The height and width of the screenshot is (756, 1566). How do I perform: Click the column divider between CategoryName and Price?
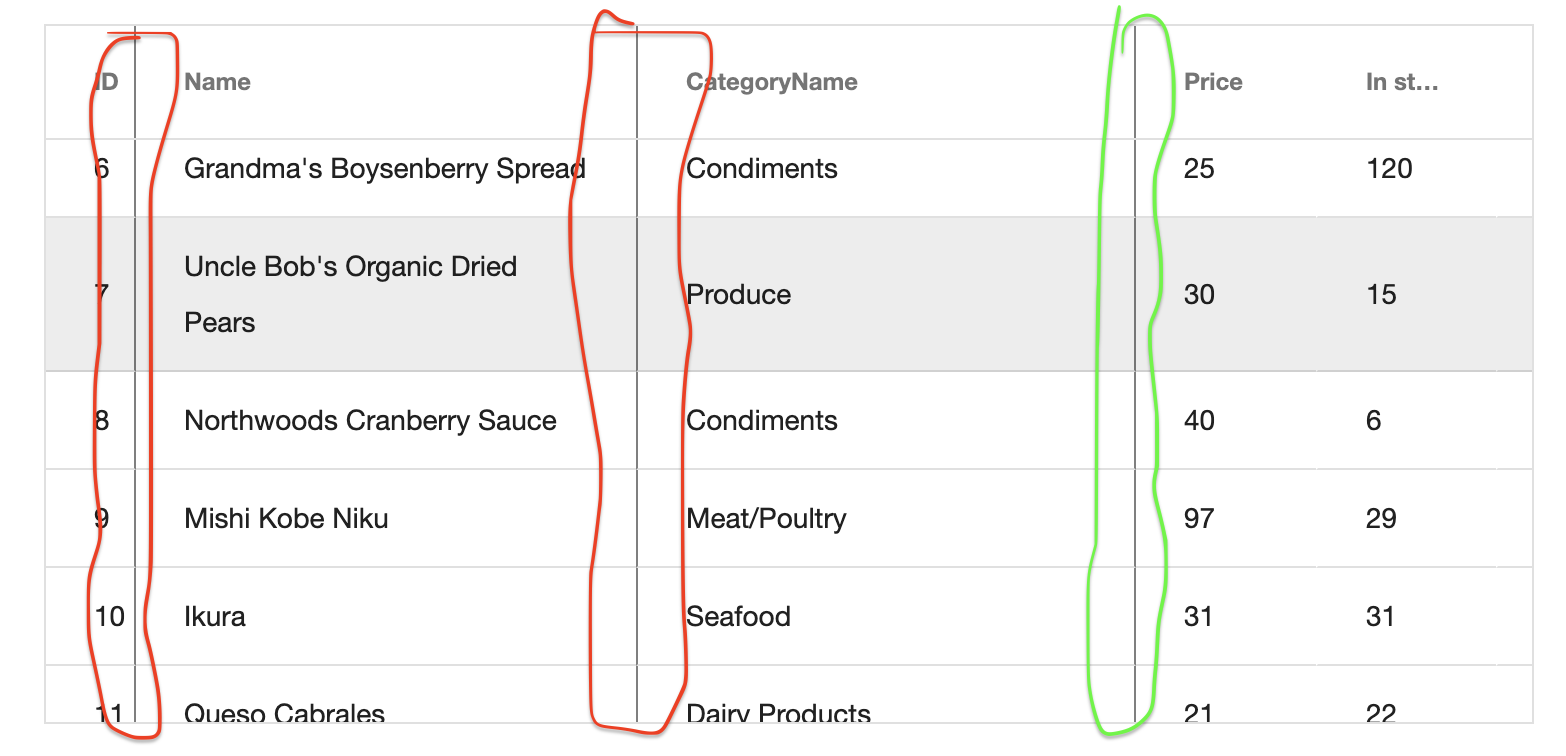pyautogui.click(x=1135, y=82)
